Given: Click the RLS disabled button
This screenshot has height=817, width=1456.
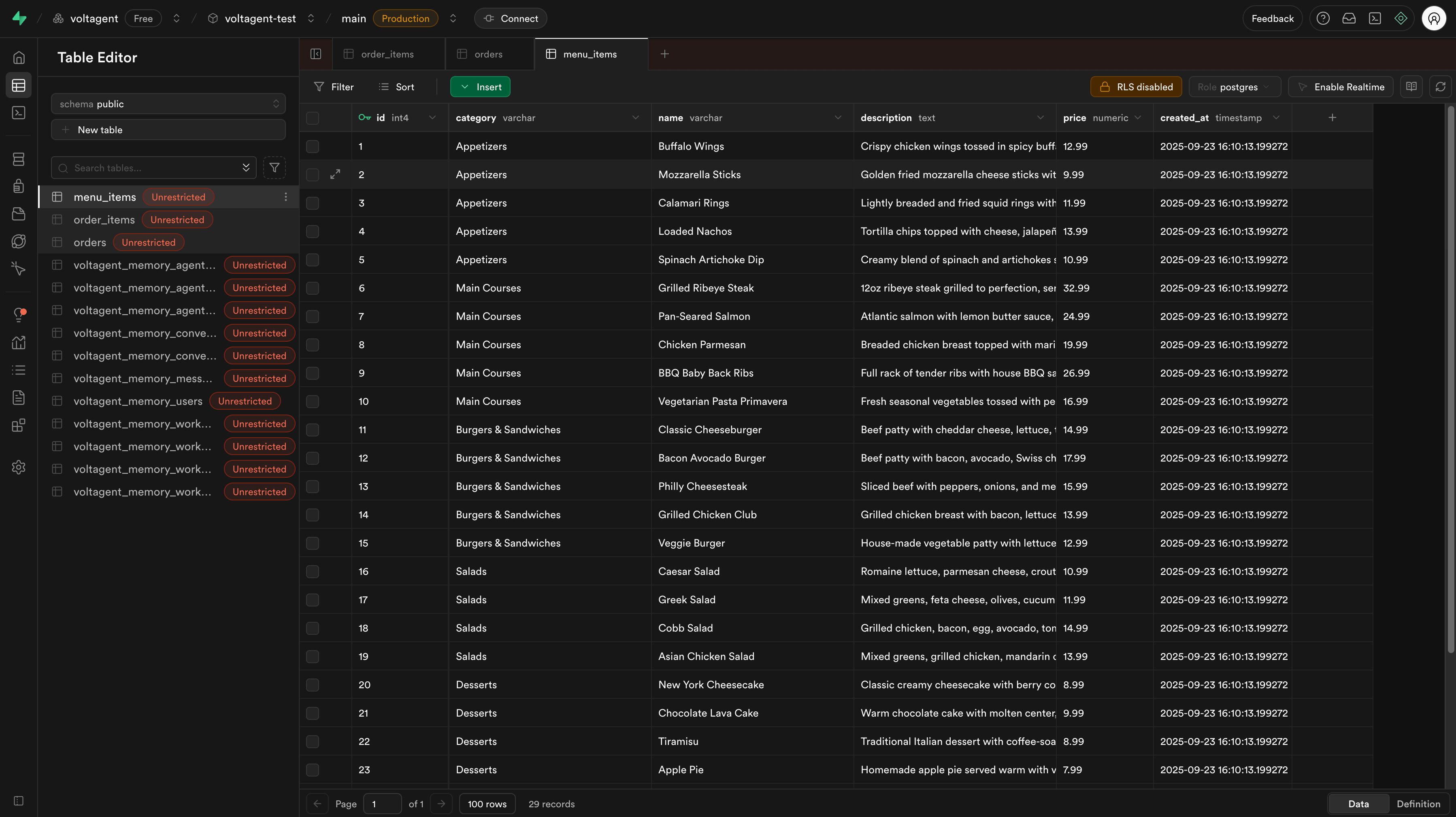Looking at the screenshot, I should pyautogui.click(x=1136, y=87).
